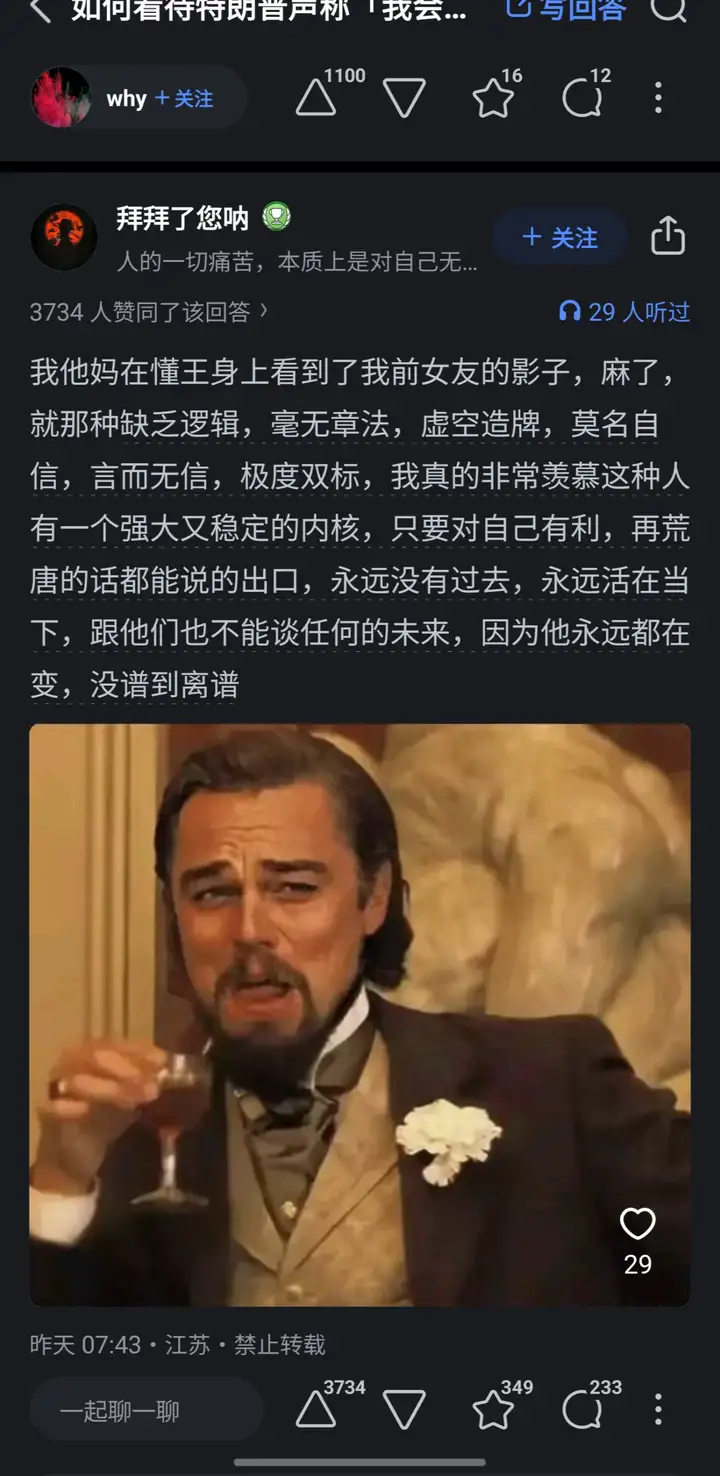The image size is (720, 1476).
Task: Open the laughing man meme image
Action: pos(360,1015)
